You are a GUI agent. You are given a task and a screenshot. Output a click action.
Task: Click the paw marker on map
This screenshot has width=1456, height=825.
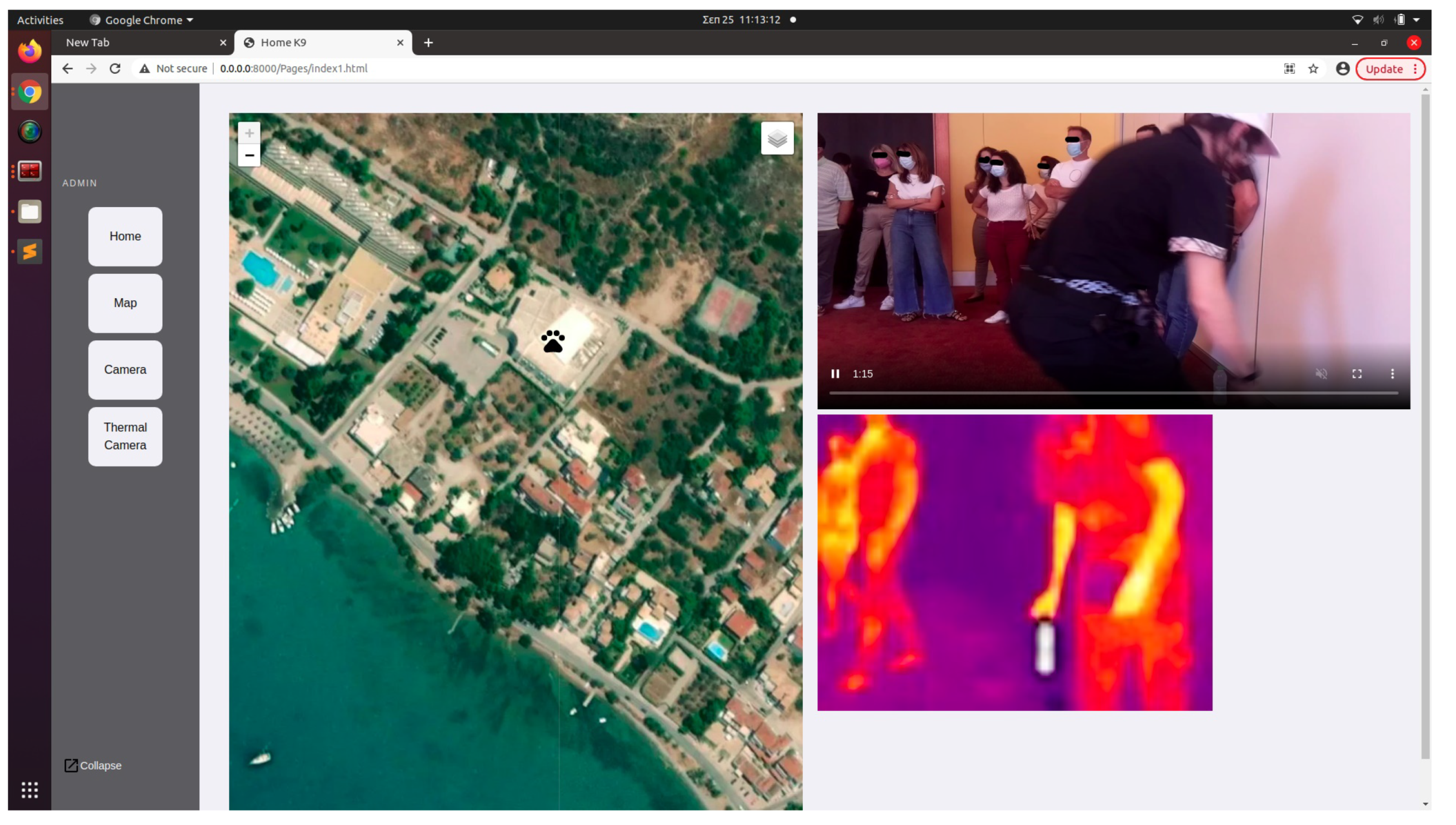(553, 341)
